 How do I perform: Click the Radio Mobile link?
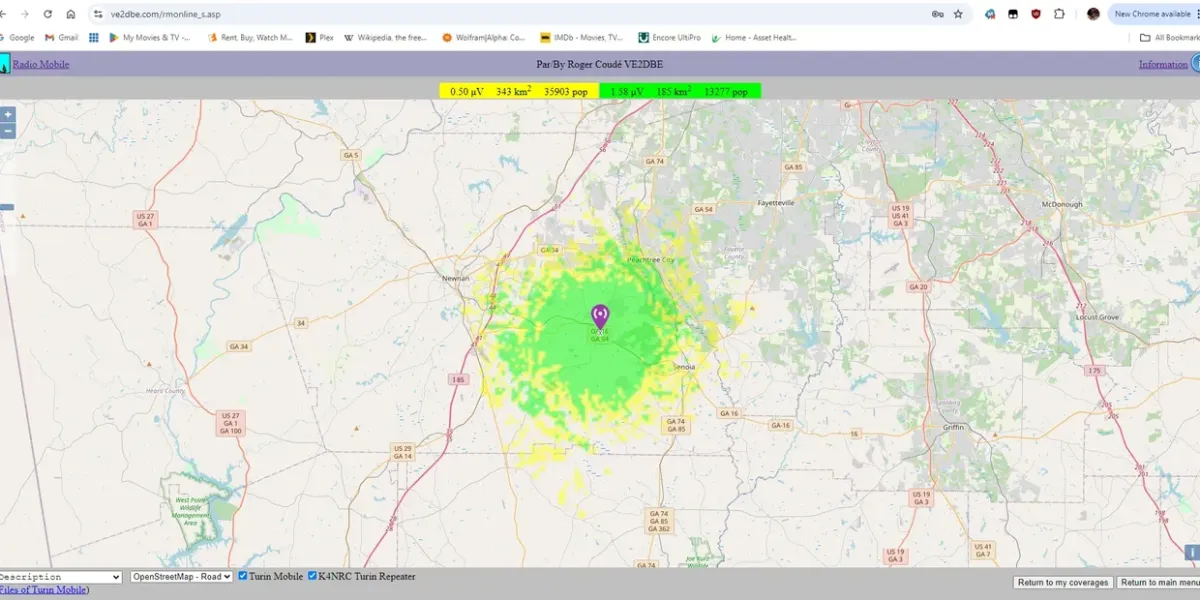tap(41, 64)
